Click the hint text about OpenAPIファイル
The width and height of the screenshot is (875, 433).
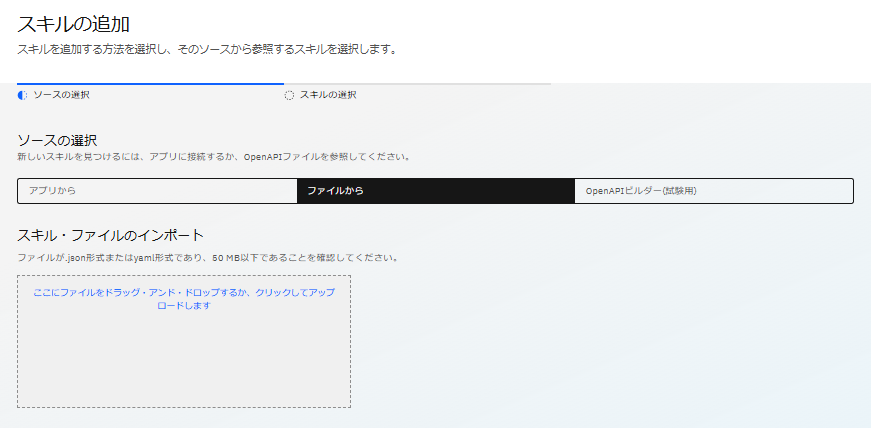point(213,157)
